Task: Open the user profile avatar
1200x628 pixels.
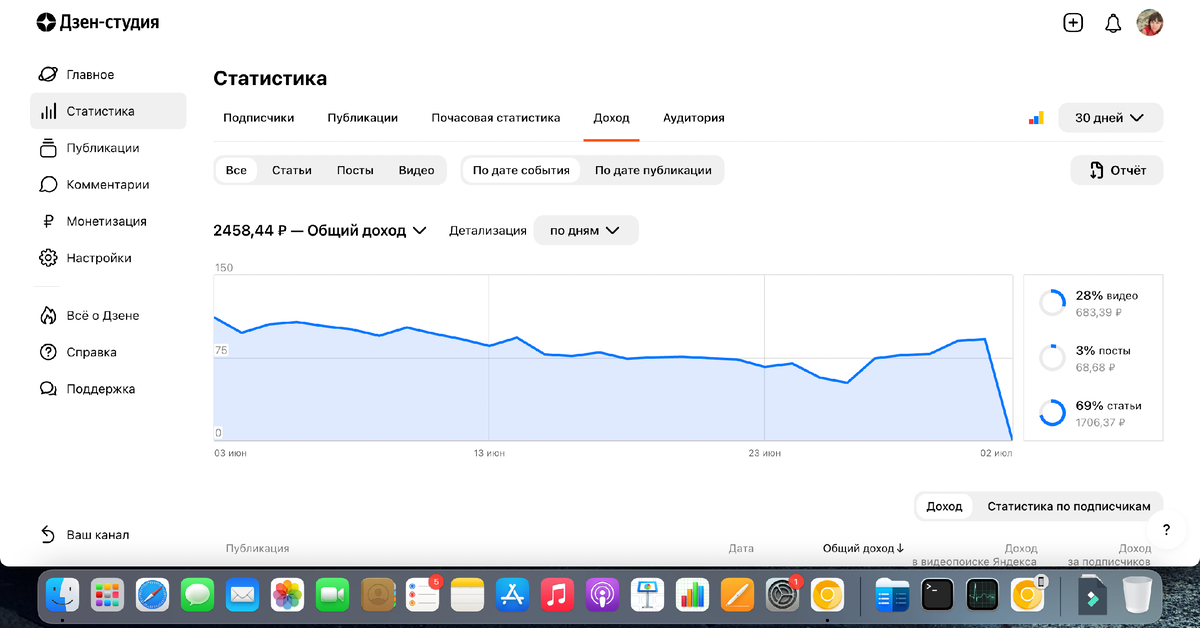Action: 1150,22
